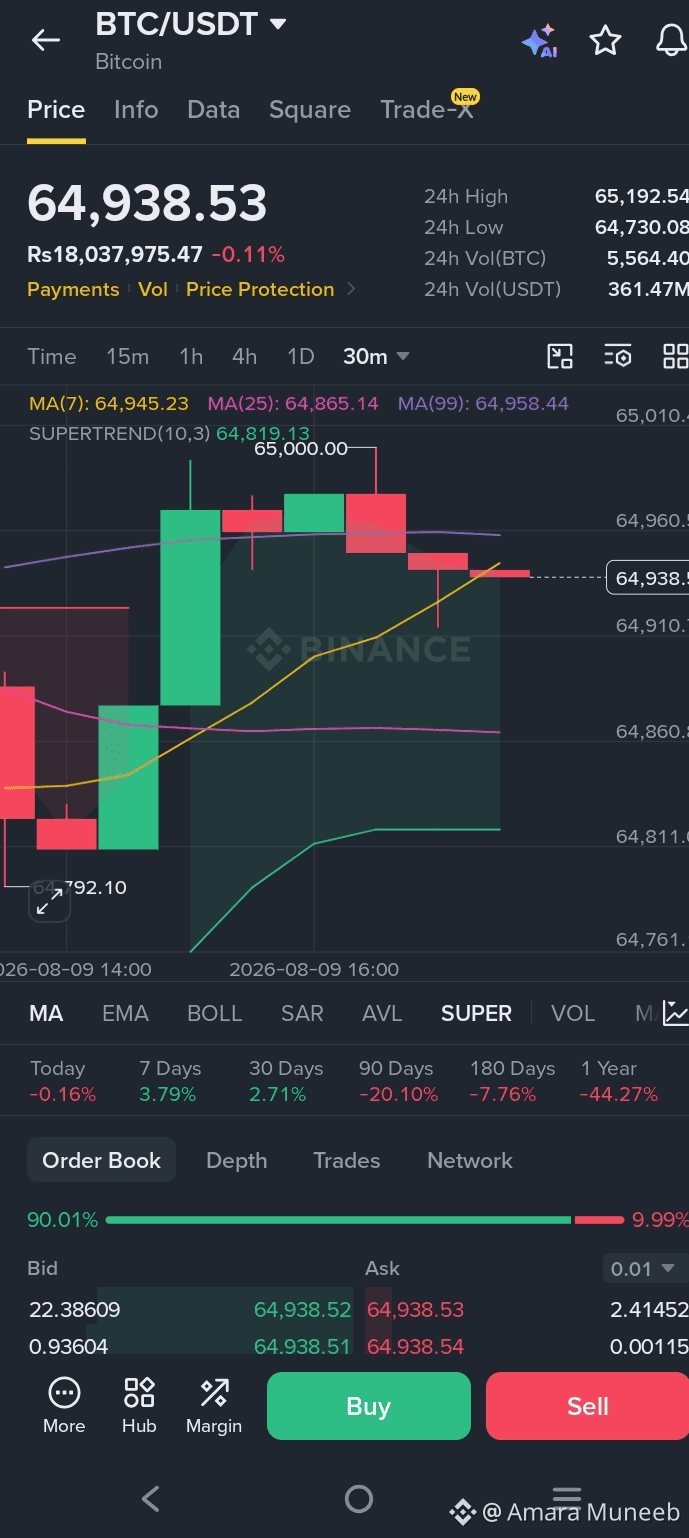
Task: Click the bid/ask ratio bar
Action: click(364, 1220)
